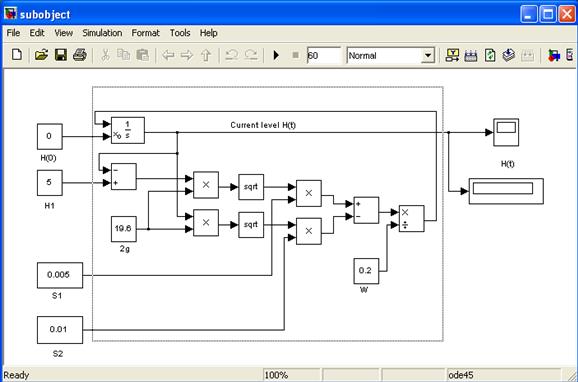Open the Format menu

[x=146, y=33]
